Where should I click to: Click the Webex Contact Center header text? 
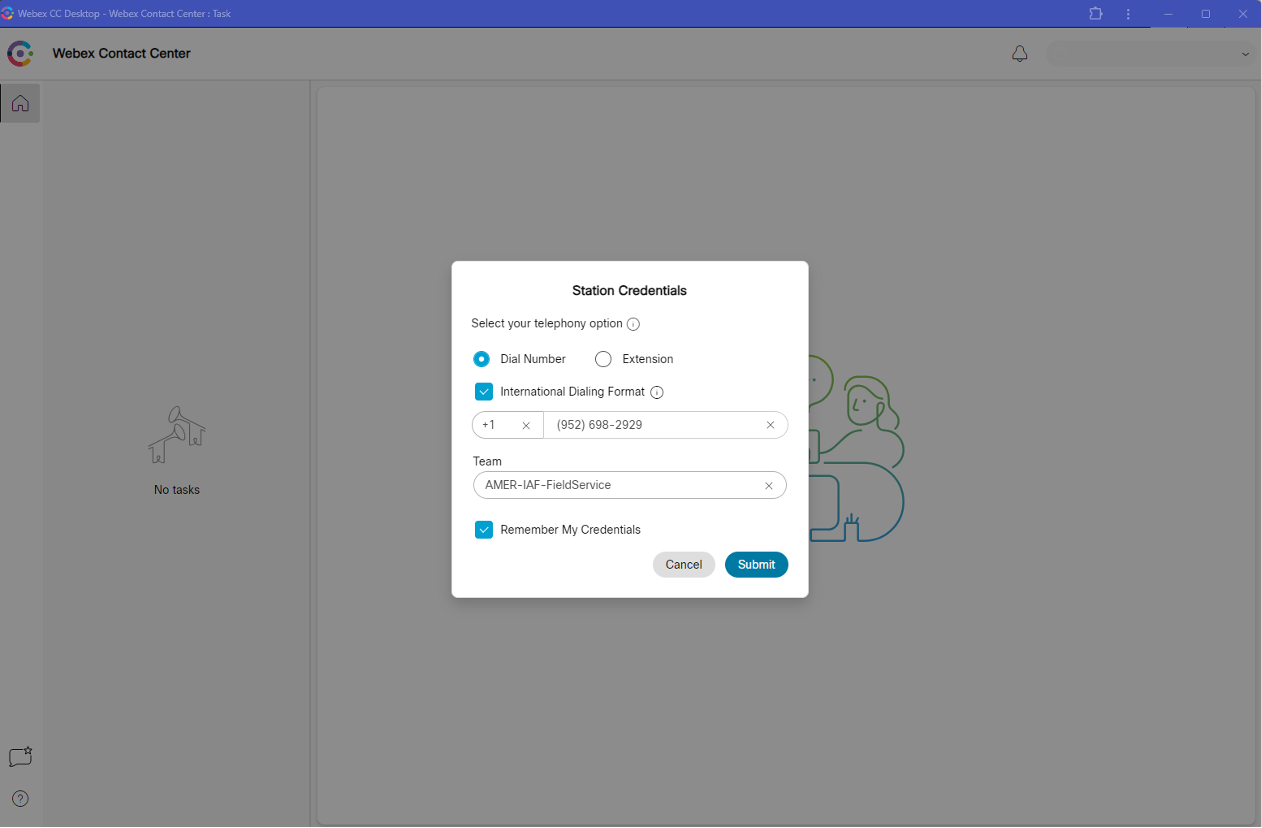click(x=122, y=54)
